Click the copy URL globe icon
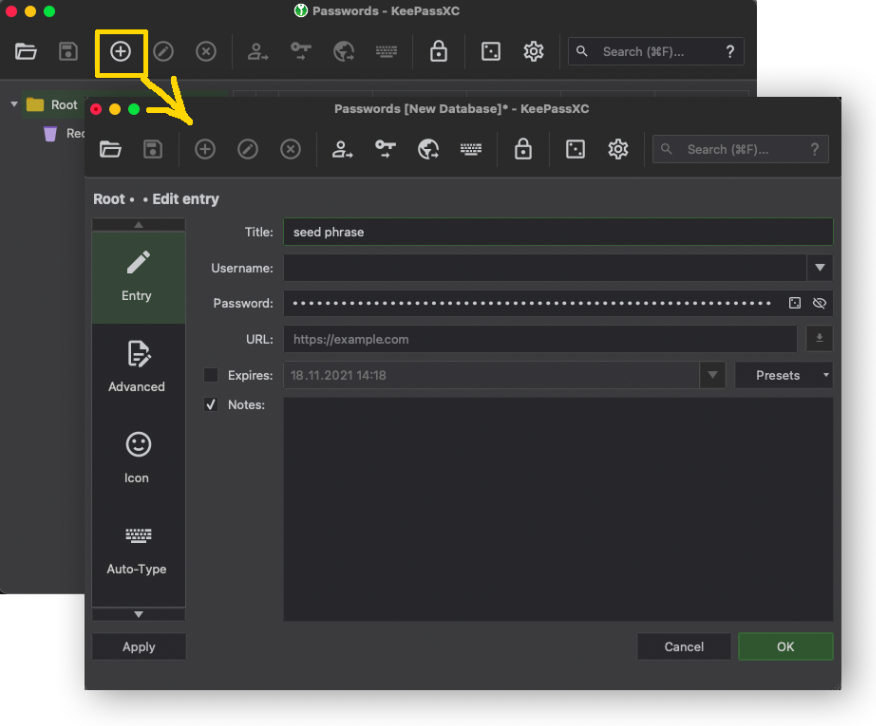The width and height of the screenshot is (876, 726). tap(429, 150)
